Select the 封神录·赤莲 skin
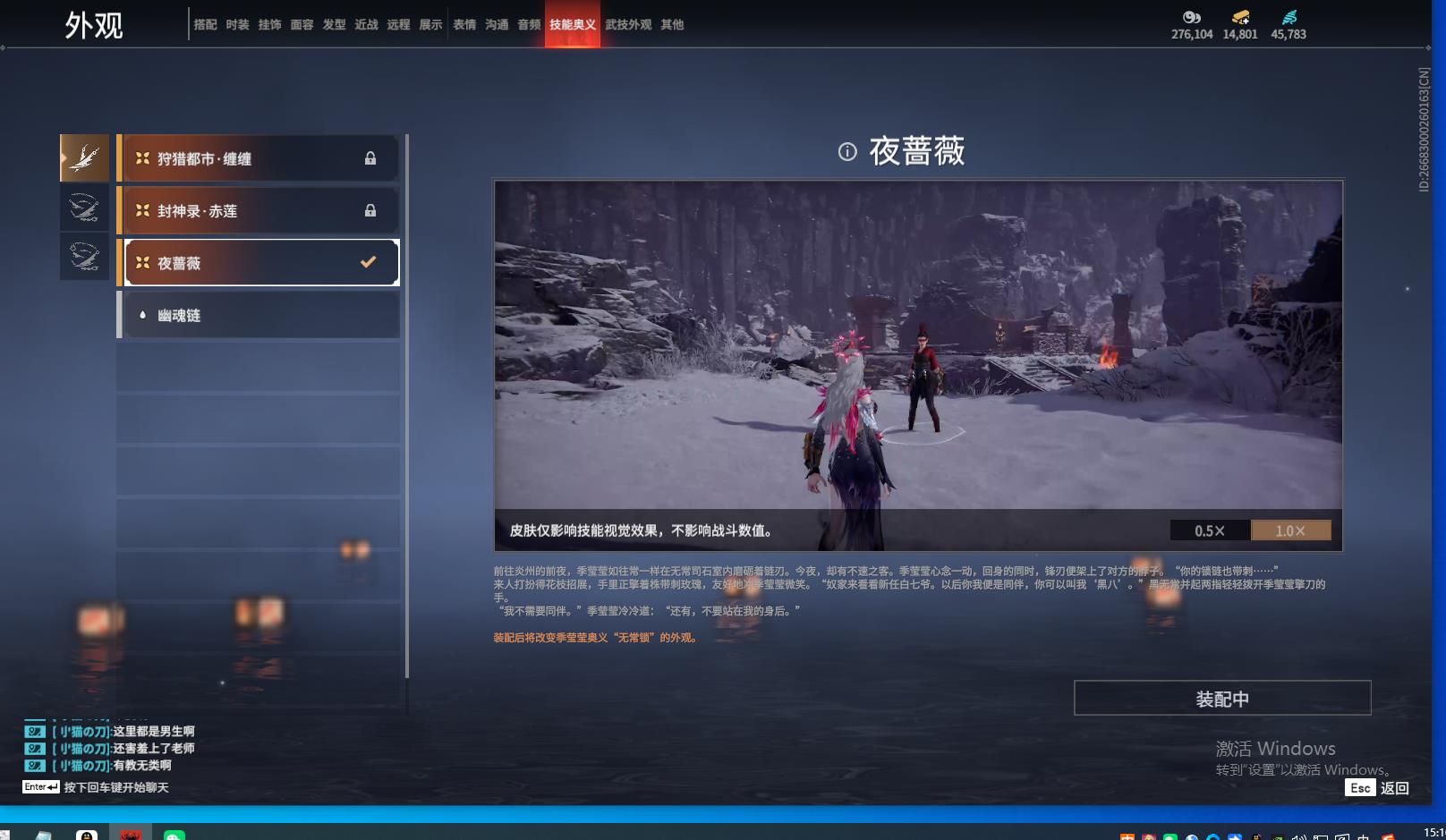This screenshot has width=1446, height=840. 259,210
